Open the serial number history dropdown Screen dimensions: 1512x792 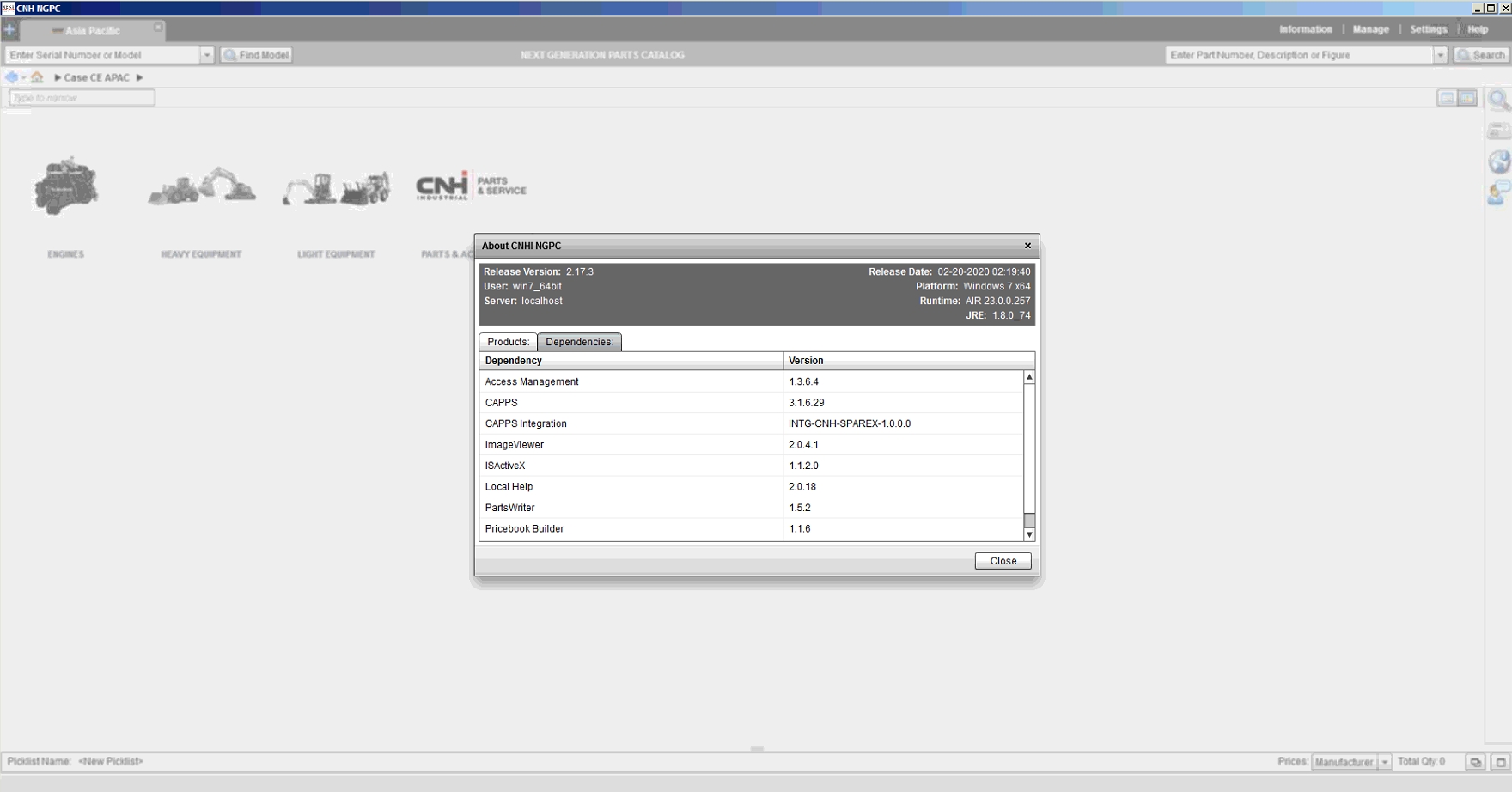point(206,55)
